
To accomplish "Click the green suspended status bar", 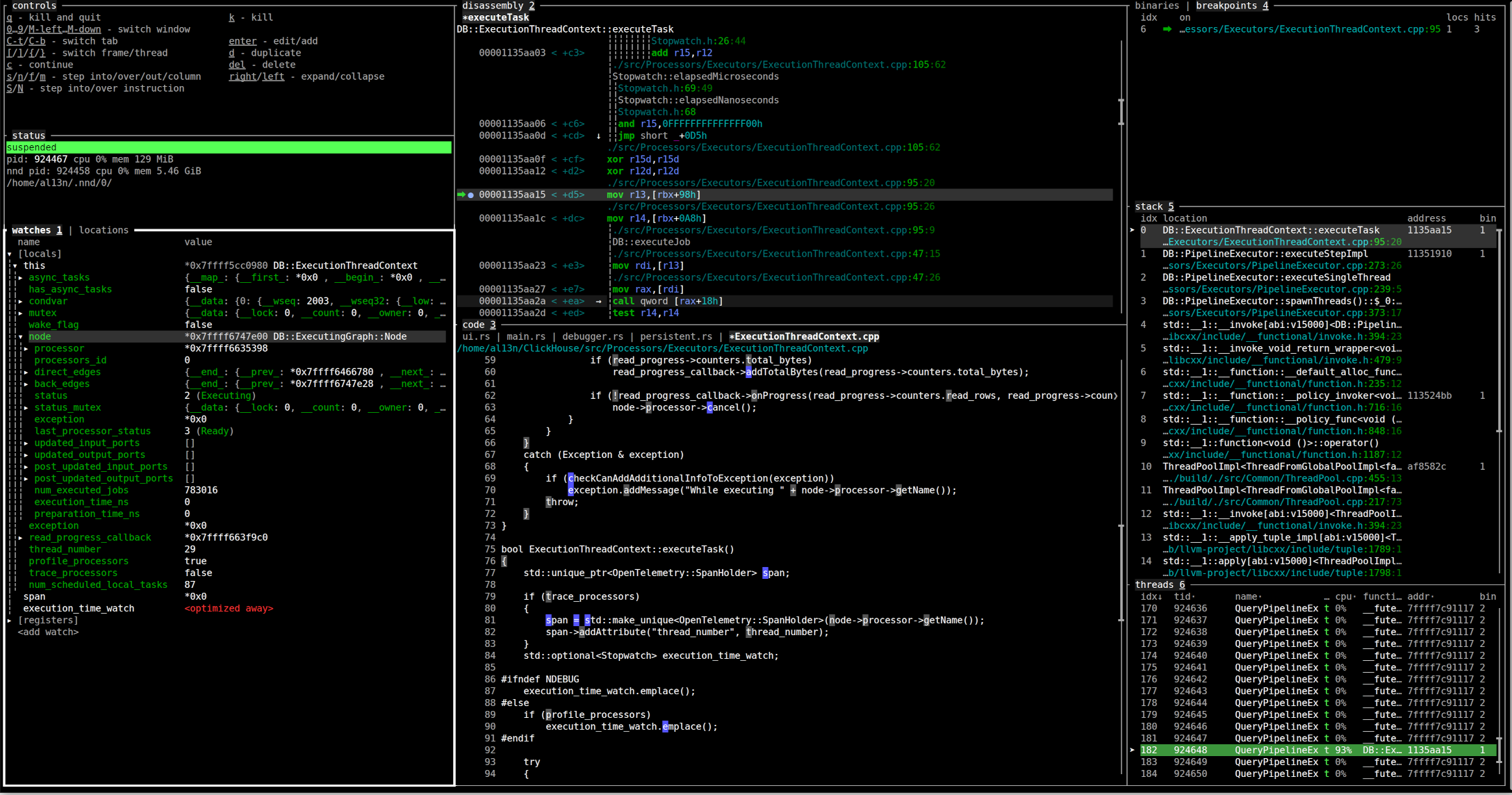I will point(229,147).
